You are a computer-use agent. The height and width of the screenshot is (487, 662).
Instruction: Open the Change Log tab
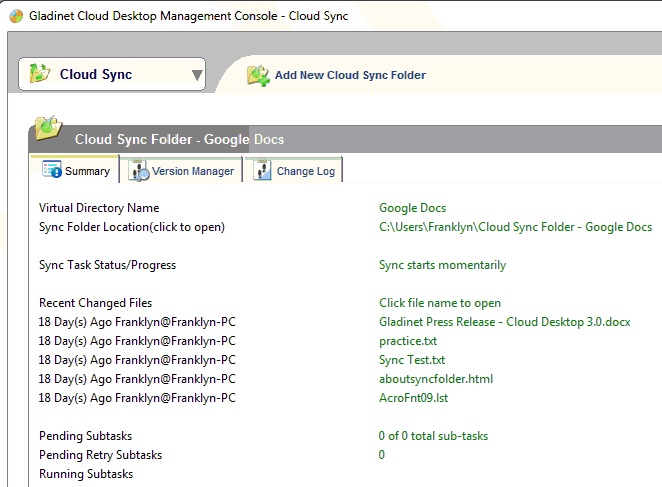point(293,170)
